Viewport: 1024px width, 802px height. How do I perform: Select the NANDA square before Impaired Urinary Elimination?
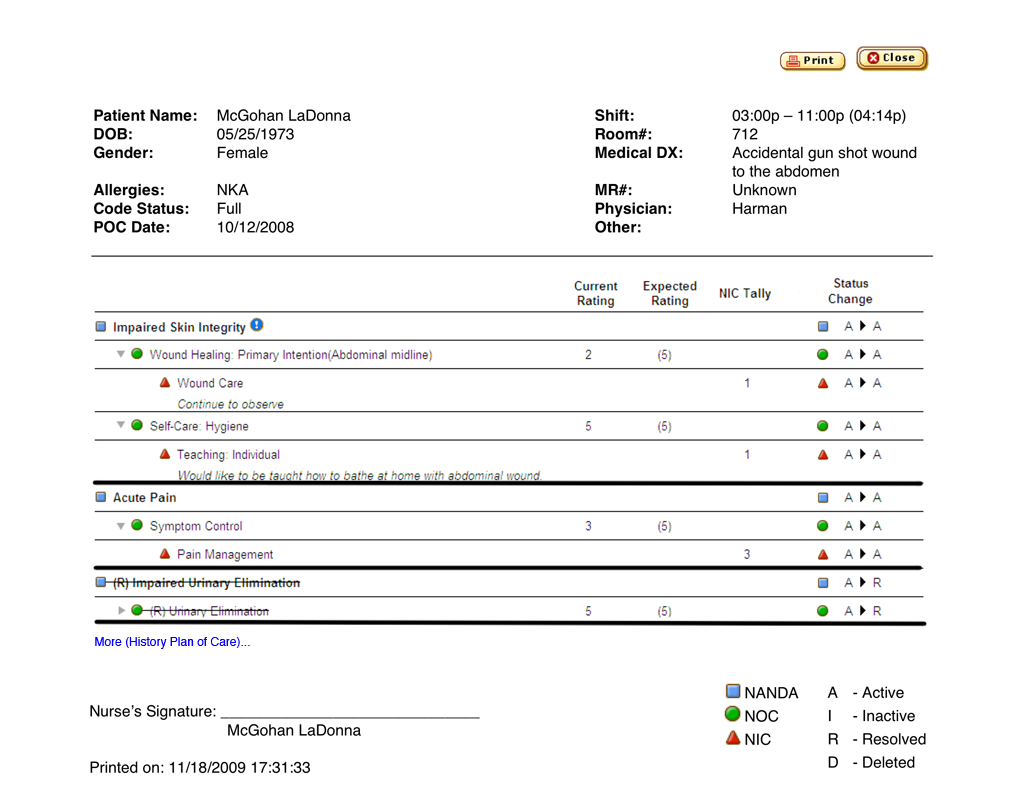[x=101, y=582]
